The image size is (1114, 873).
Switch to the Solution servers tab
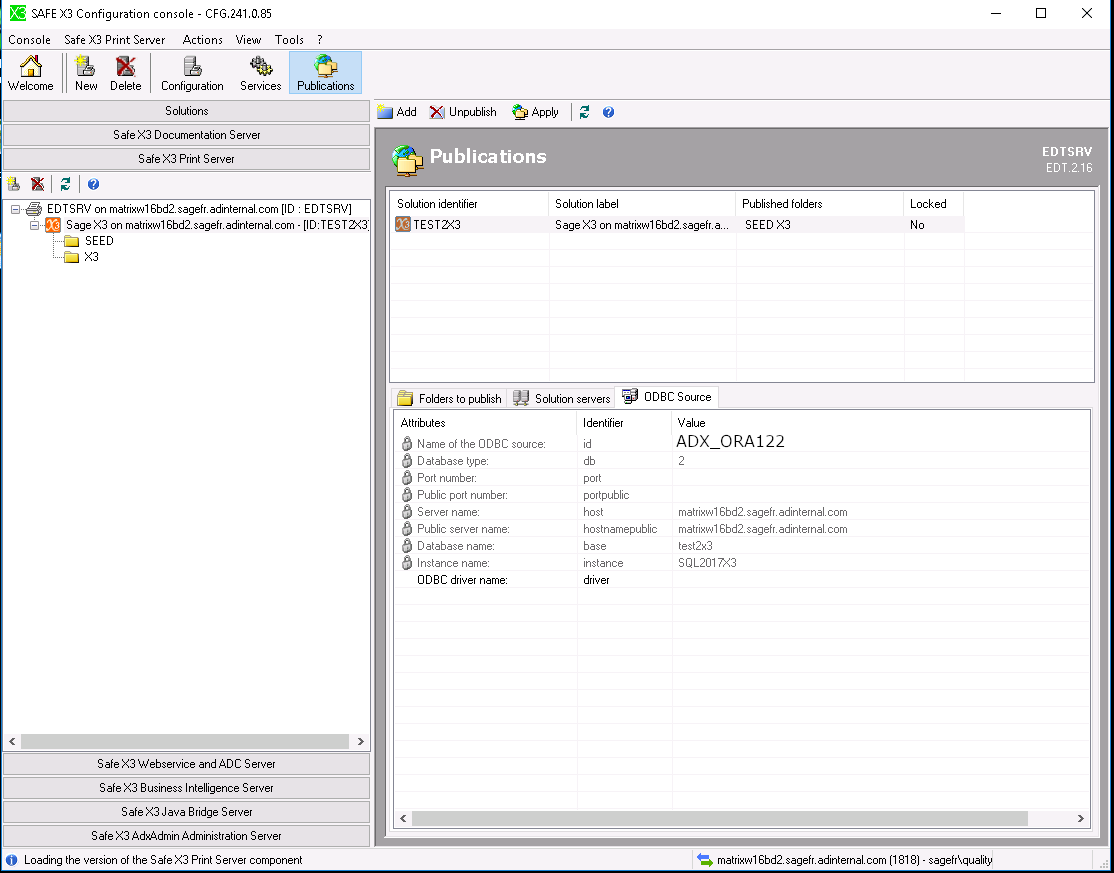click(562, 398)
